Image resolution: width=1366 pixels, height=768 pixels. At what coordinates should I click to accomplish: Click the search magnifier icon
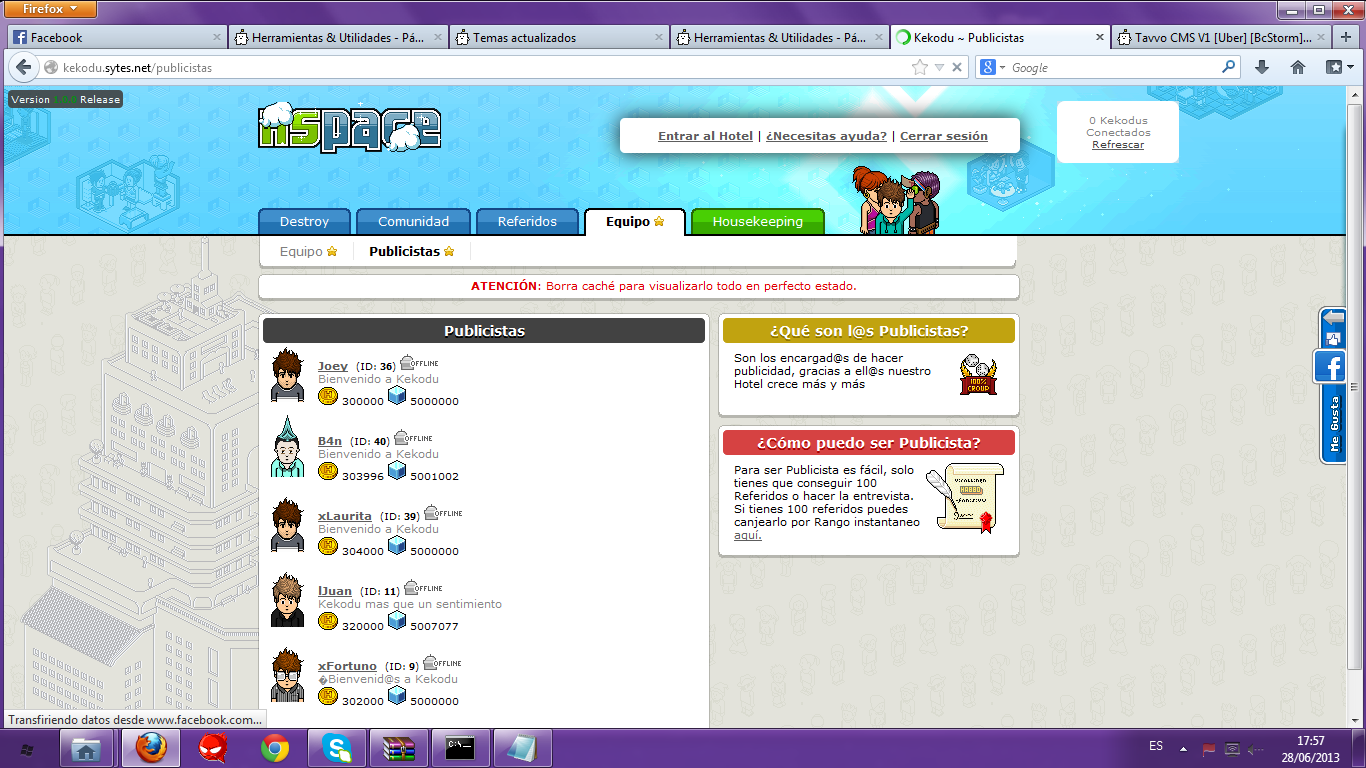click(x=1229, y=67)
